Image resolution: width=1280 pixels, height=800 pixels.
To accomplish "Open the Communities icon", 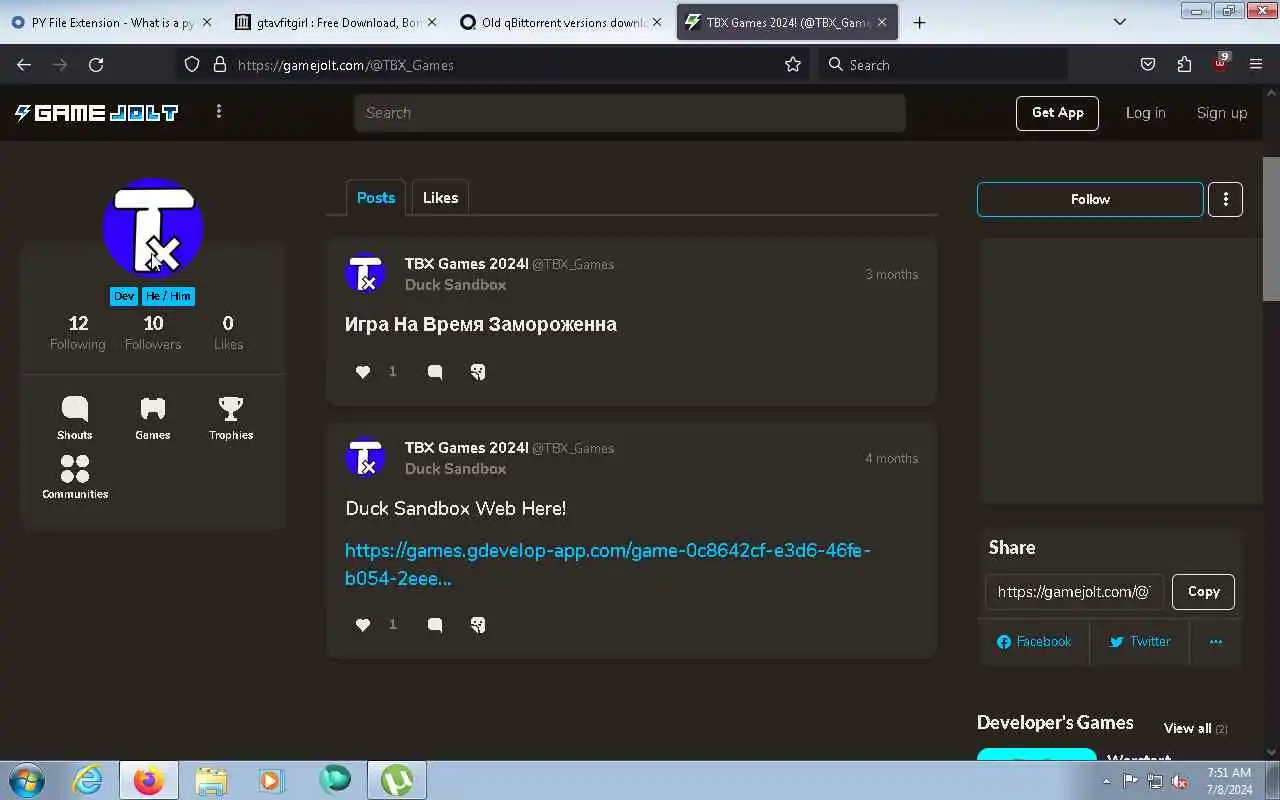I will pos(75,477).
